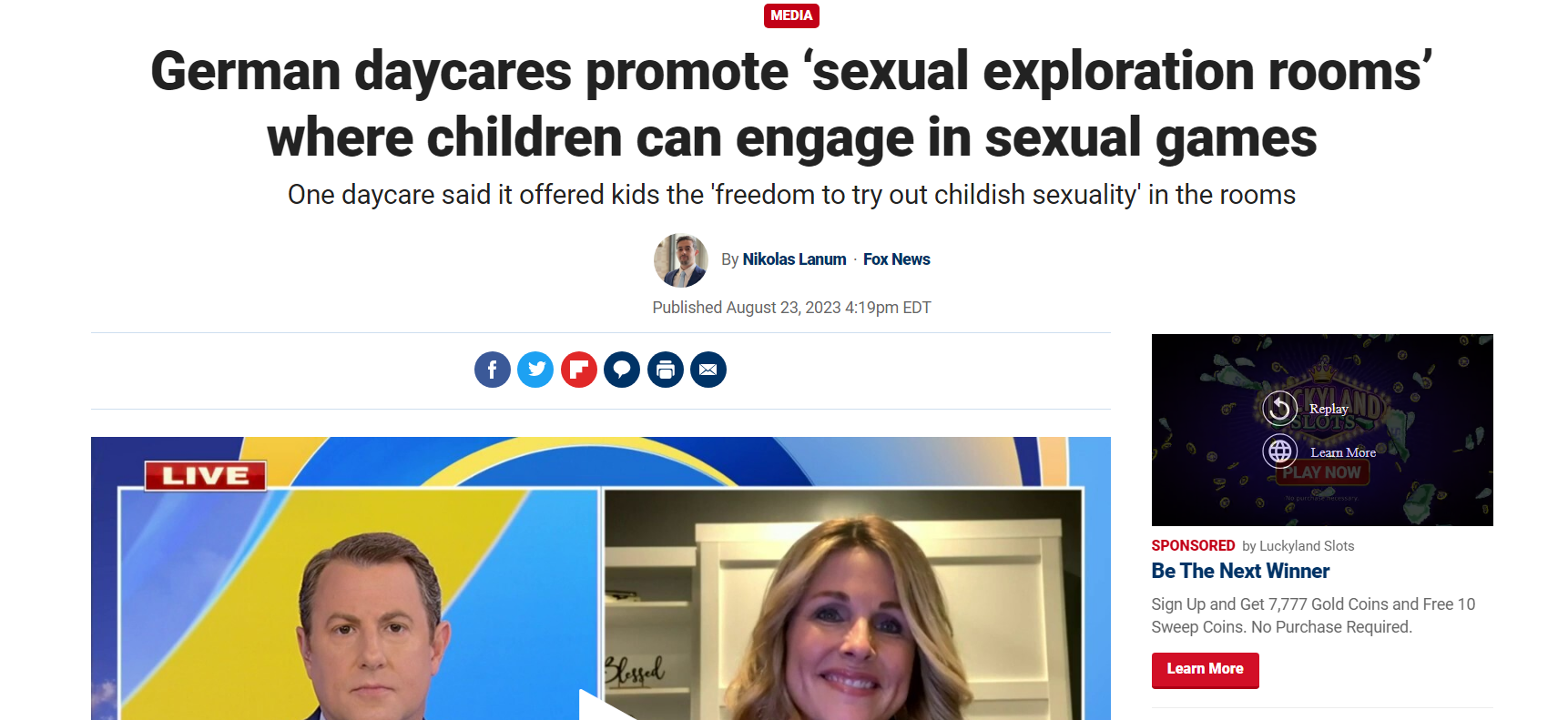Viewport: 1568px width, 720px height.
Task: Share article on Facebook icon
Action: click(492, 370)
